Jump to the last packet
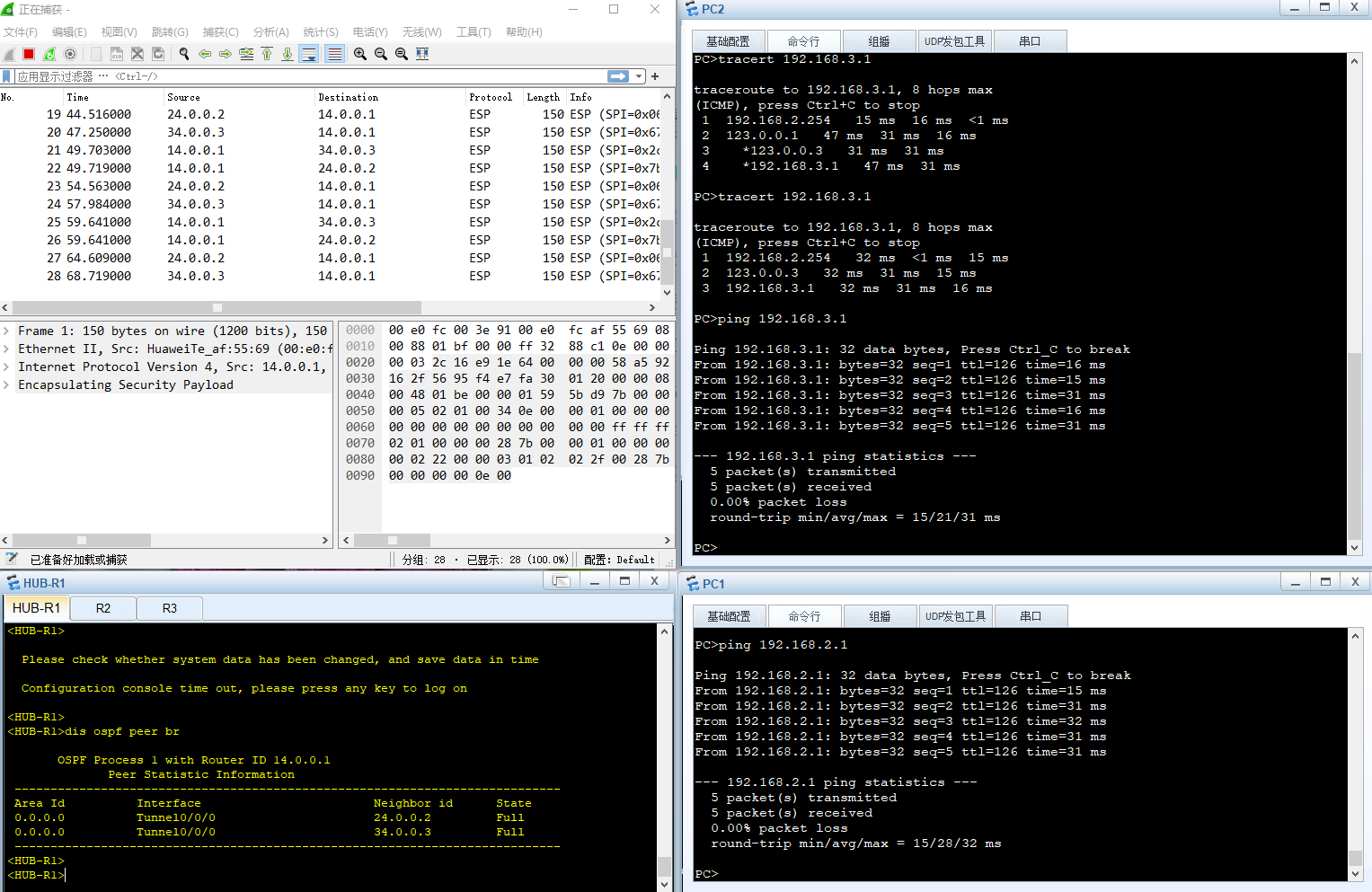The image size is (1372, 892). coord(288,54)
